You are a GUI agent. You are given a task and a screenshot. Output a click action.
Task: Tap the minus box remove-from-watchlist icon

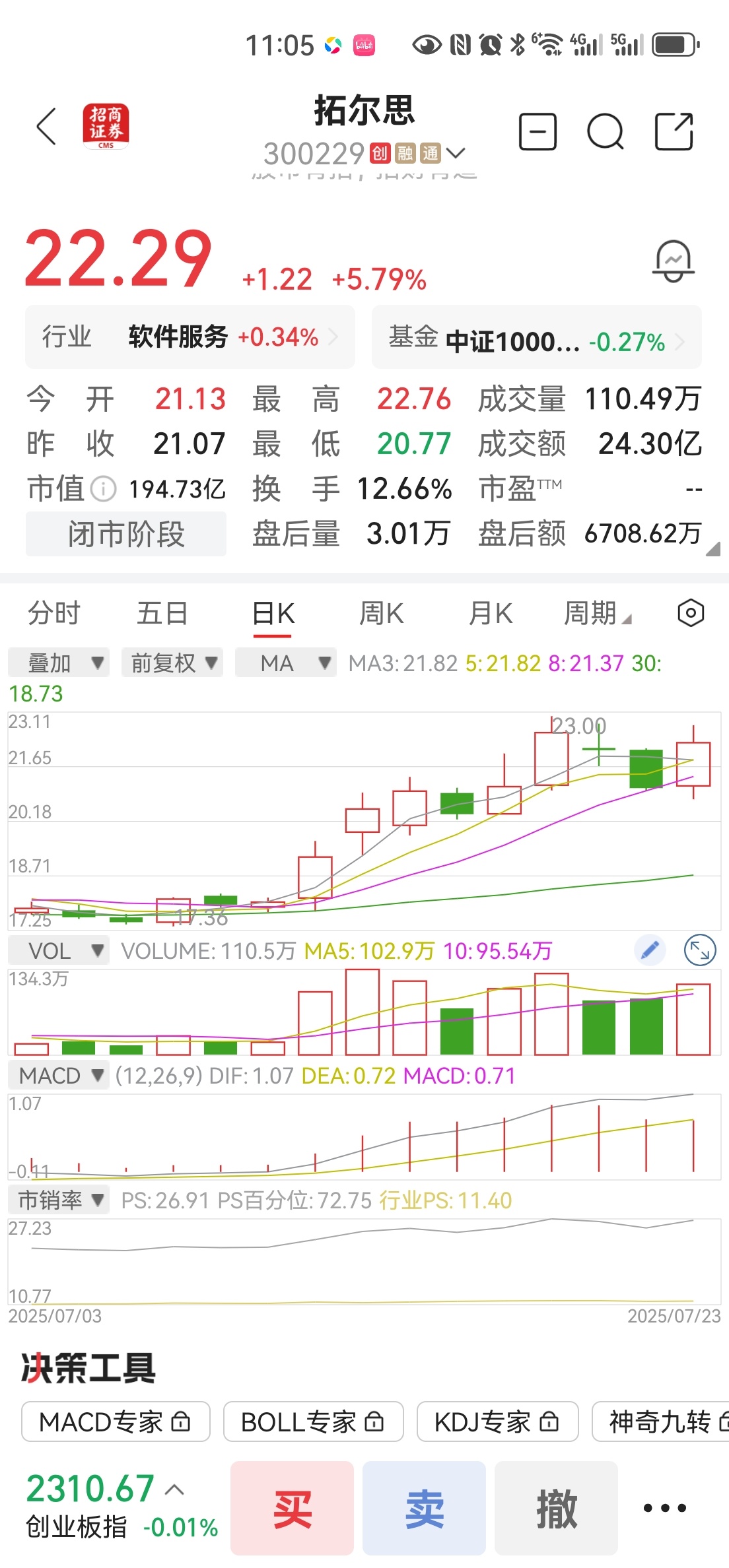click(538, 131)
